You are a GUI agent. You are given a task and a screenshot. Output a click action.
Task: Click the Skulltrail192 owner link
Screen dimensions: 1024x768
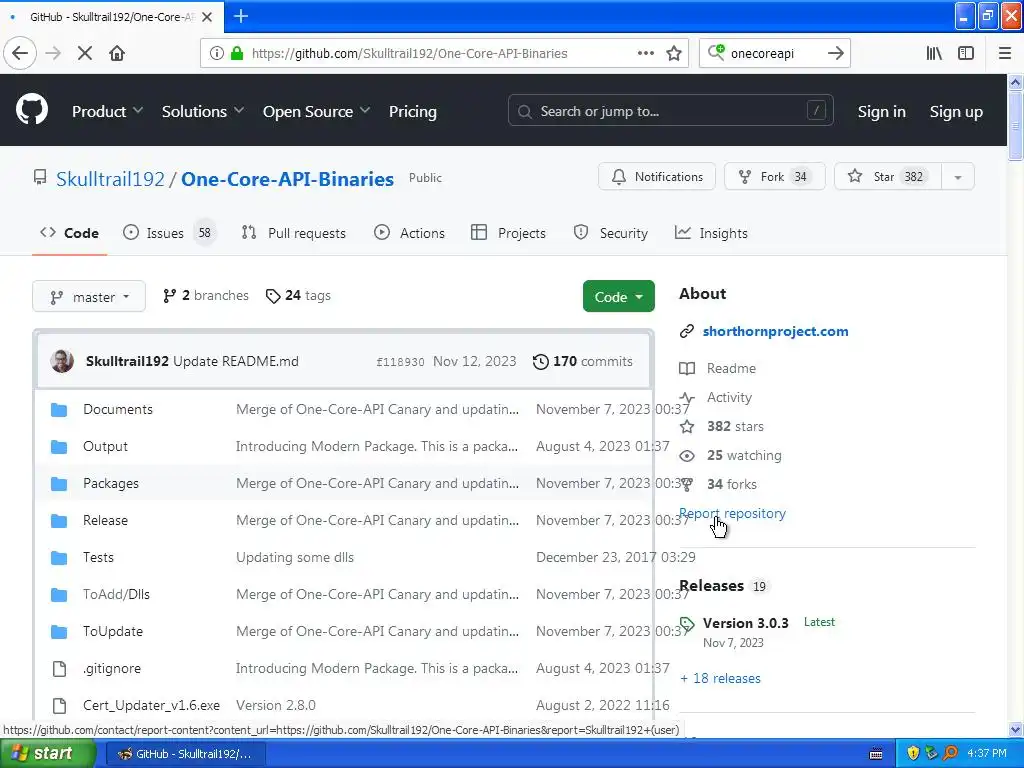tap(110, 179)
